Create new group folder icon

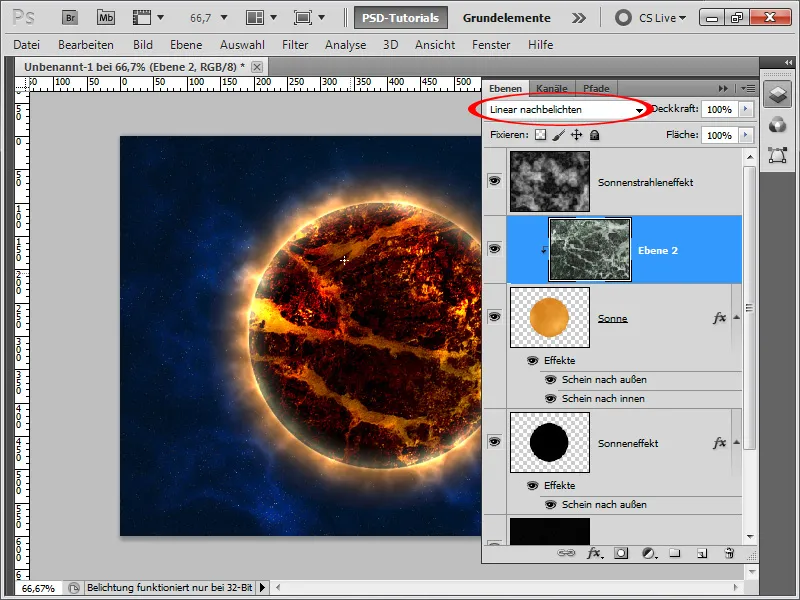675,553
